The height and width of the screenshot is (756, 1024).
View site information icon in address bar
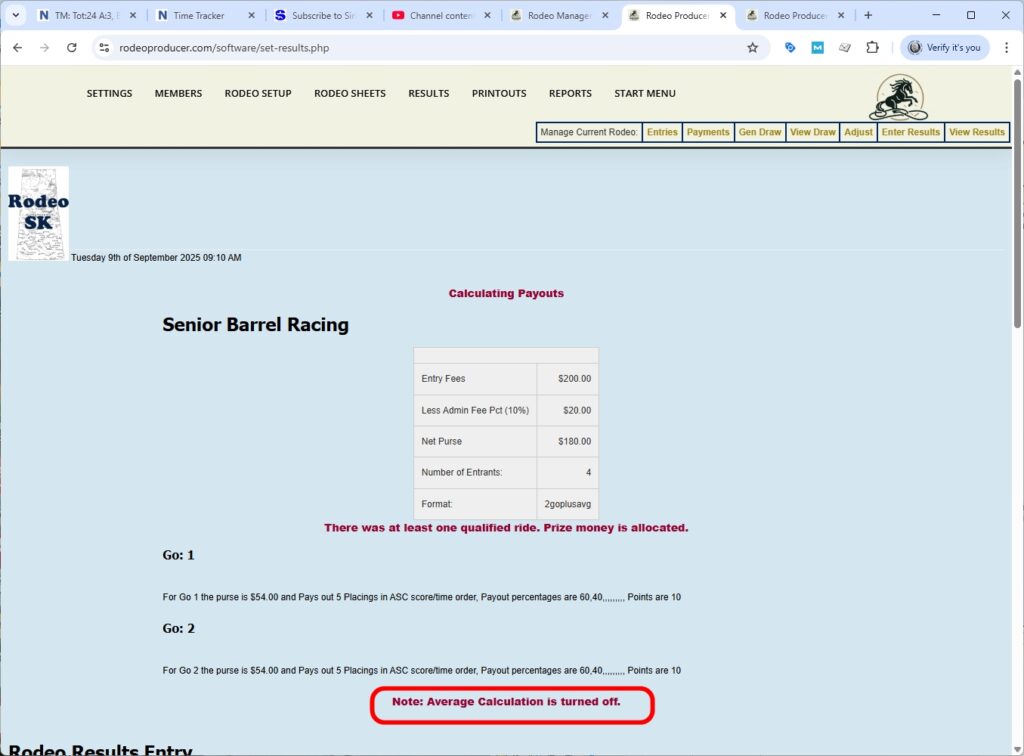(103, 47)
